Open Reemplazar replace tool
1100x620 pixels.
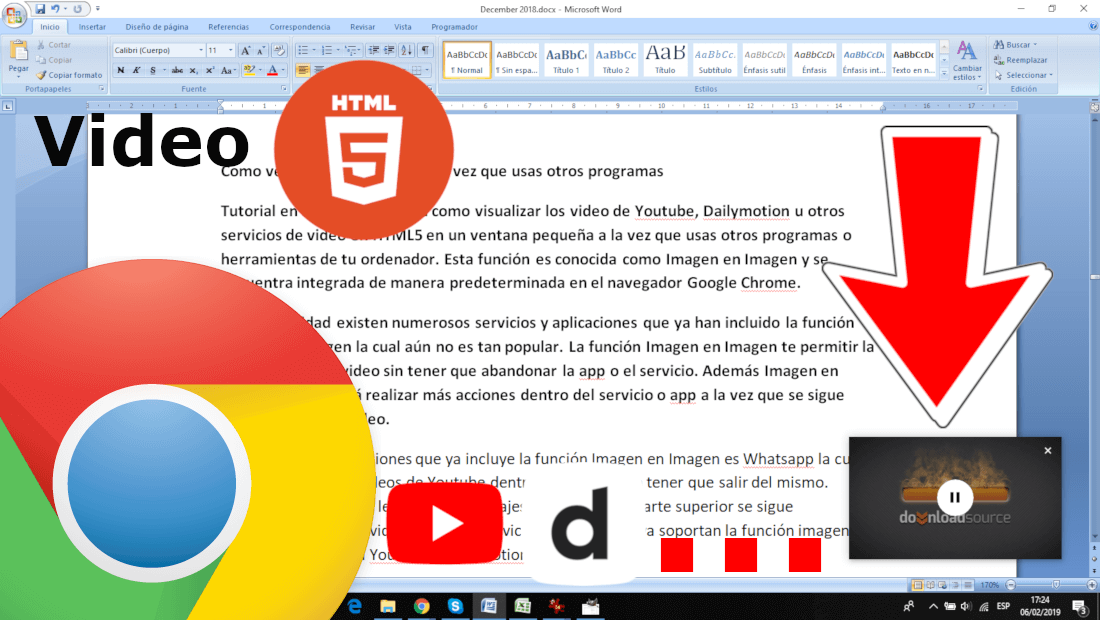(1020, 60)
